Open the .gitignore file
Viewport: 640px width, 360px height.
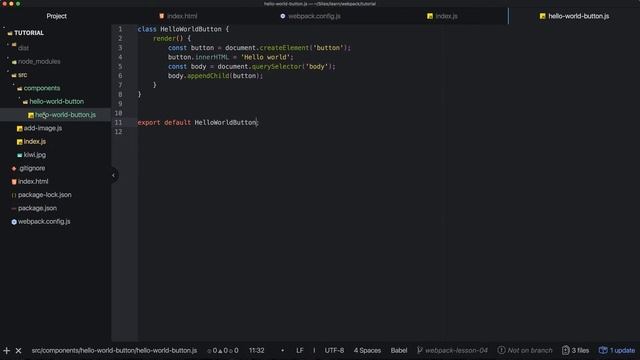point(31,168)
